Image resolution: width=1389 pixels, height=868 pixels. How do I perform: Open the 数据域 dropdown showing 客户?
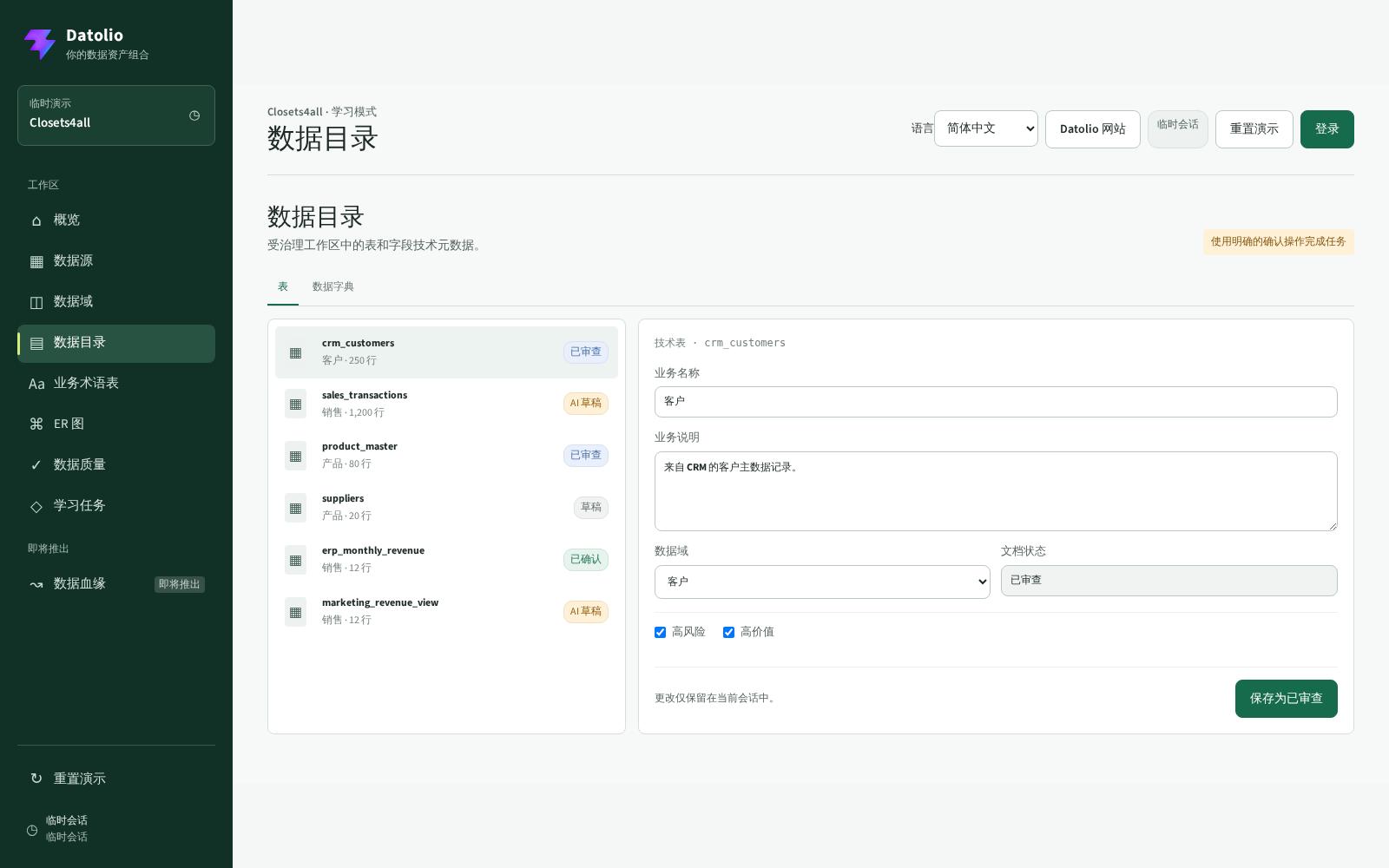(x=822, y=582)
